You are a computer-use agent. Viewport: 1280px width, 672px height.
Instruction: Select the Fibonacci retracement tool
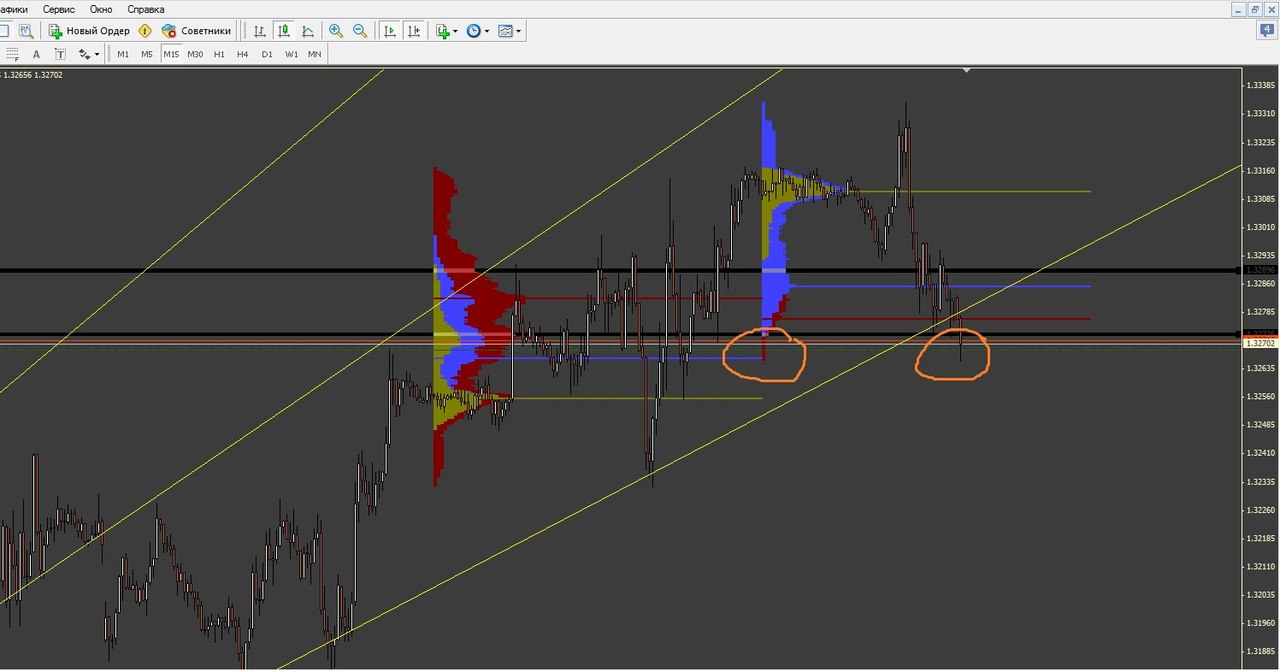[12, 54]
